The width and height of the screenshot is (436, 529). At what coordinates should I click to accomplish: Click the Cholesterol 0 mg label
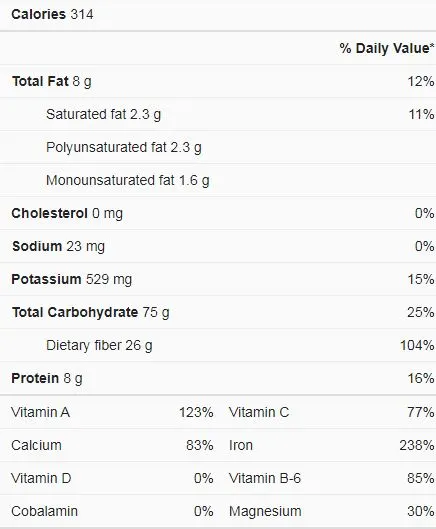tap(67, 214)
